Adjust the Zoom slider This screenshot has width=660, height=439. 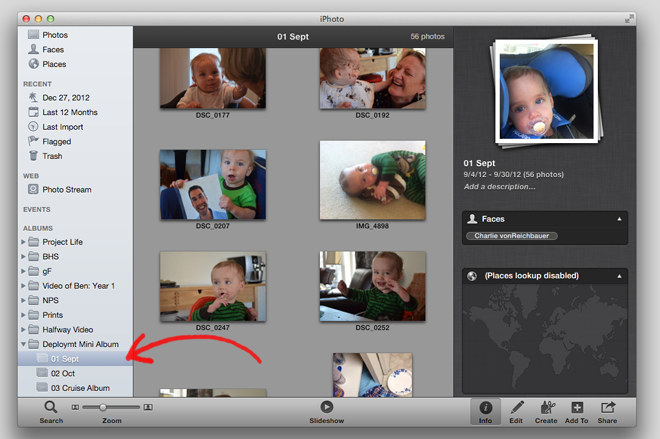pos(103,407)
